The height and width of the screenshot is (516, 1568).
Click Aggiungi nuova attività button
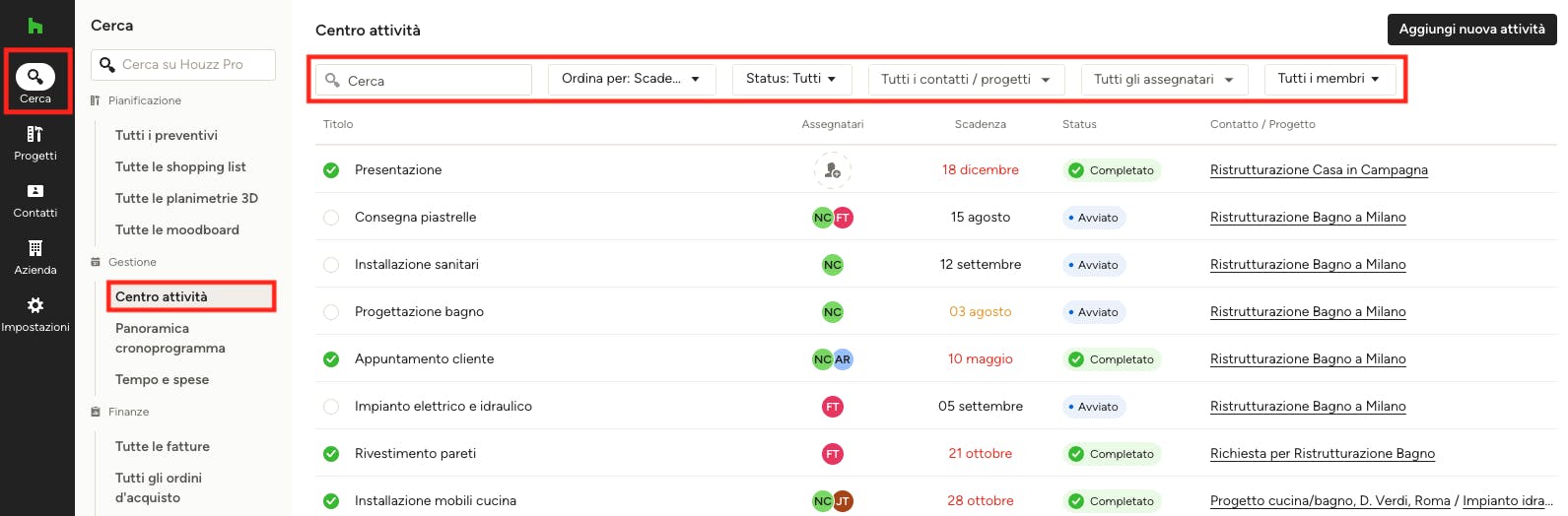(x=1471, y=30)
